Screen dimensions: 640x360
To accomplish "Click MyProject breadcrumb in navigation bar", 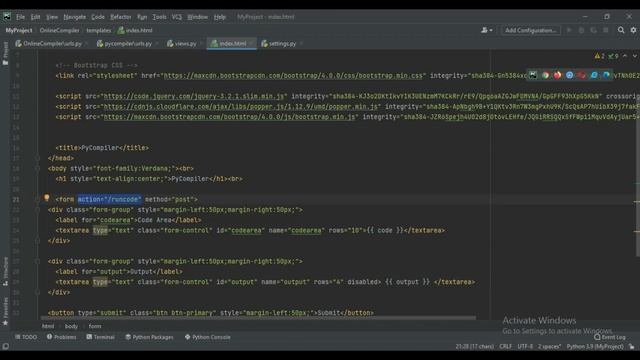I will (19, 30).
